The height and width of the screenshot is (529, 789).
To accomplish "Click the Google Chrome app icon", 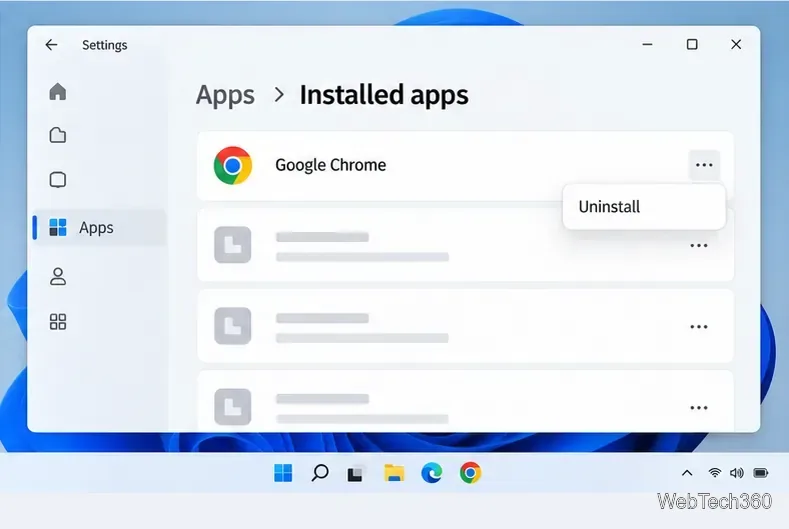I will pyautogui.click(x=232, y=165).
